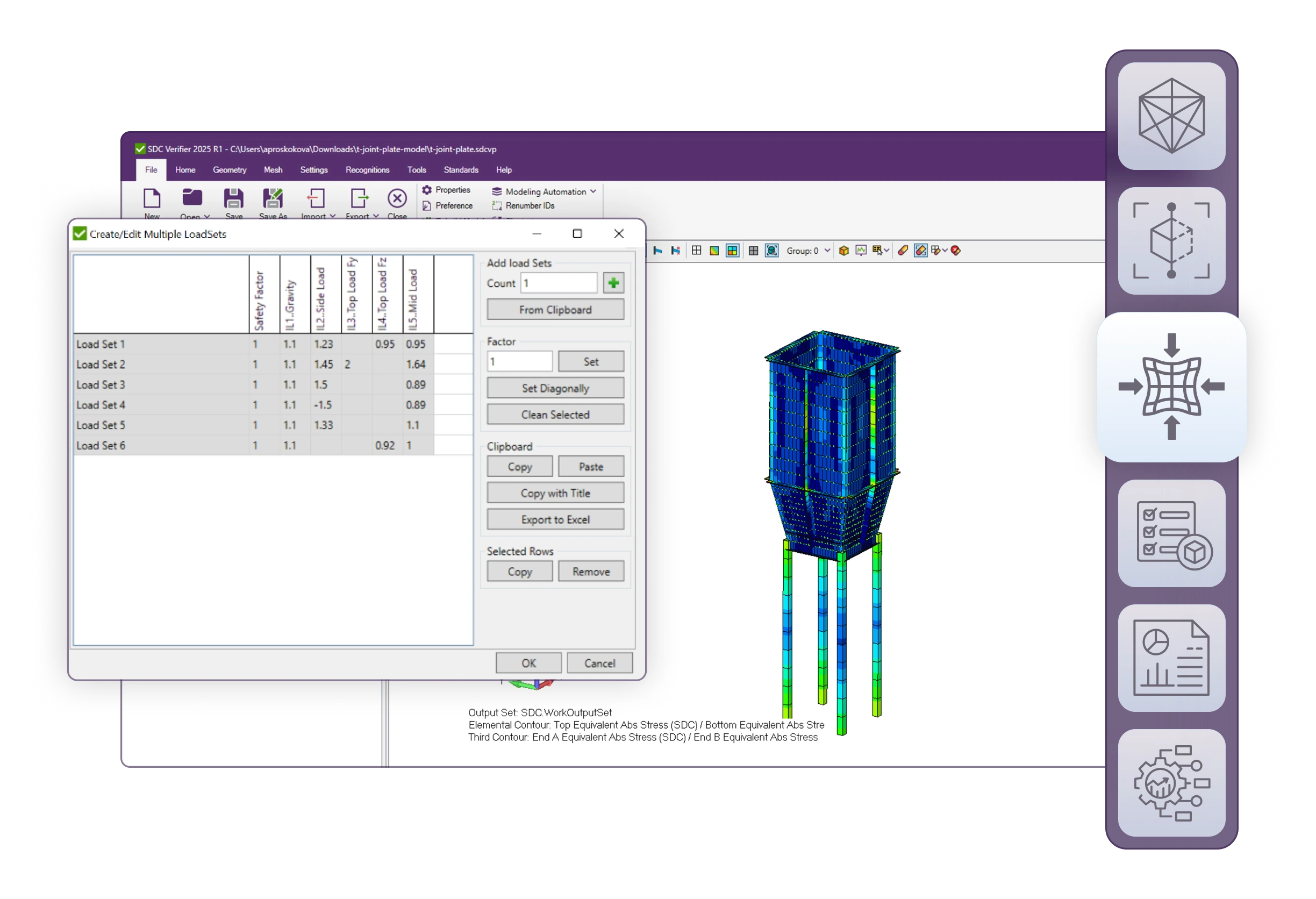Image resolution: width=1316 pixels, height=899 pixels.
Task: Click the Export icon in File ribbon
Action: (x=359, y=198)
